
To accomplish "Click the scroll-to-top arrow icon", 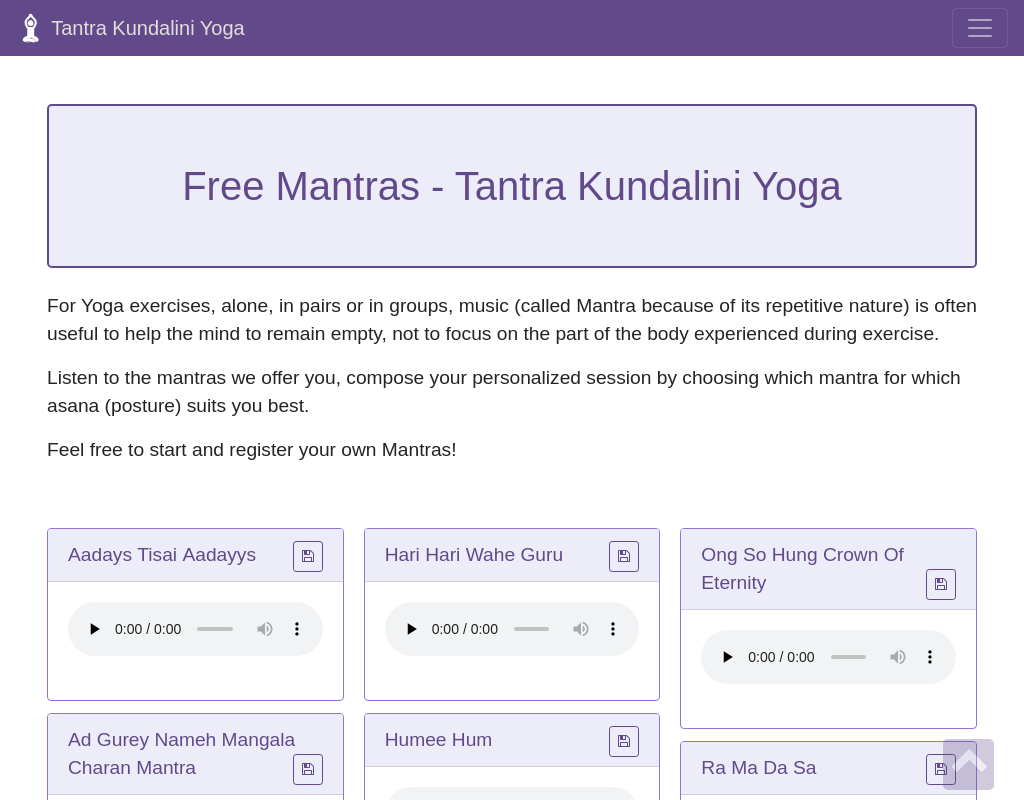I will (x=967, y=764).
